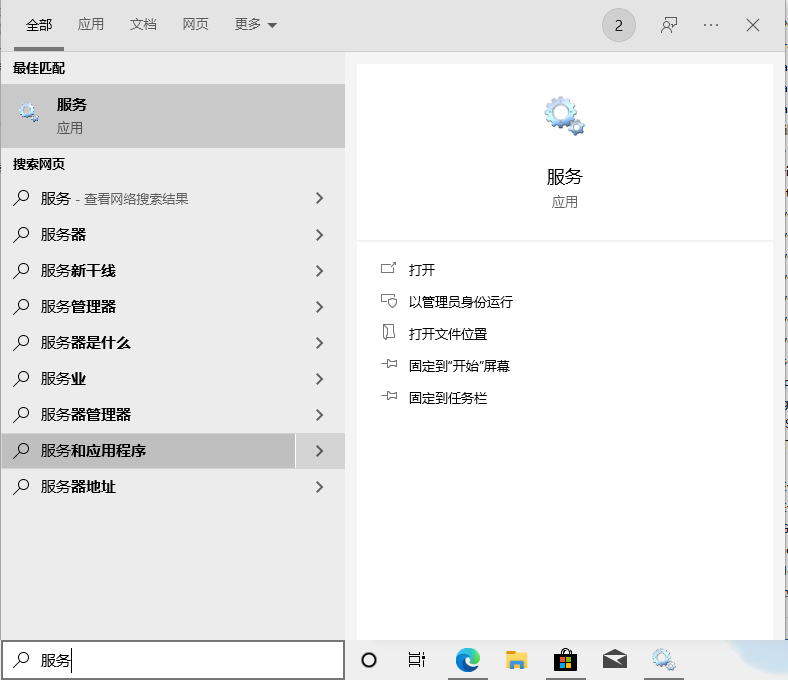Expand arrow next to 服务器地址
This screenshot has width=788, height=680.
point(320,487)
